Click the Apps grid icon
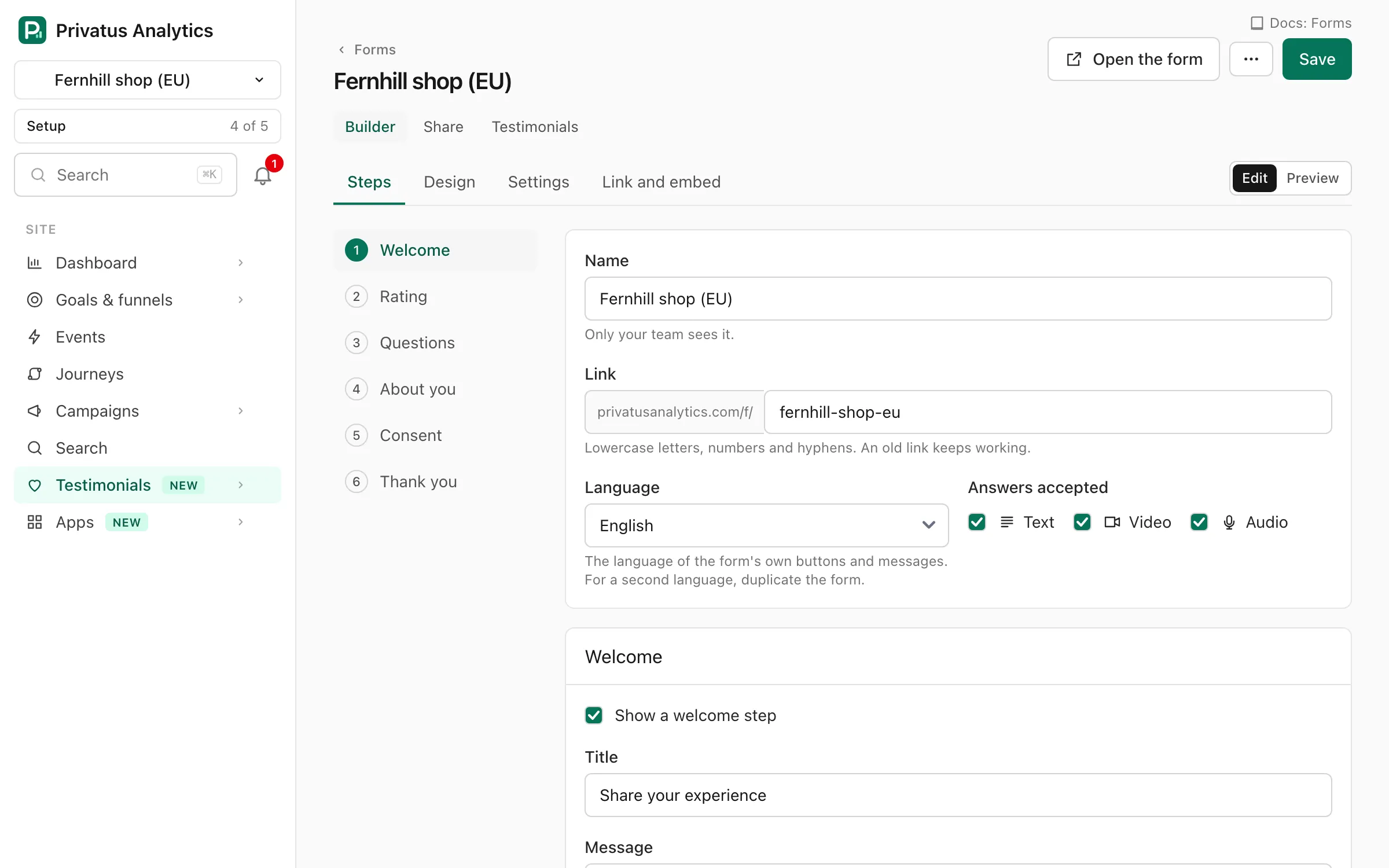 click(35, 522)
